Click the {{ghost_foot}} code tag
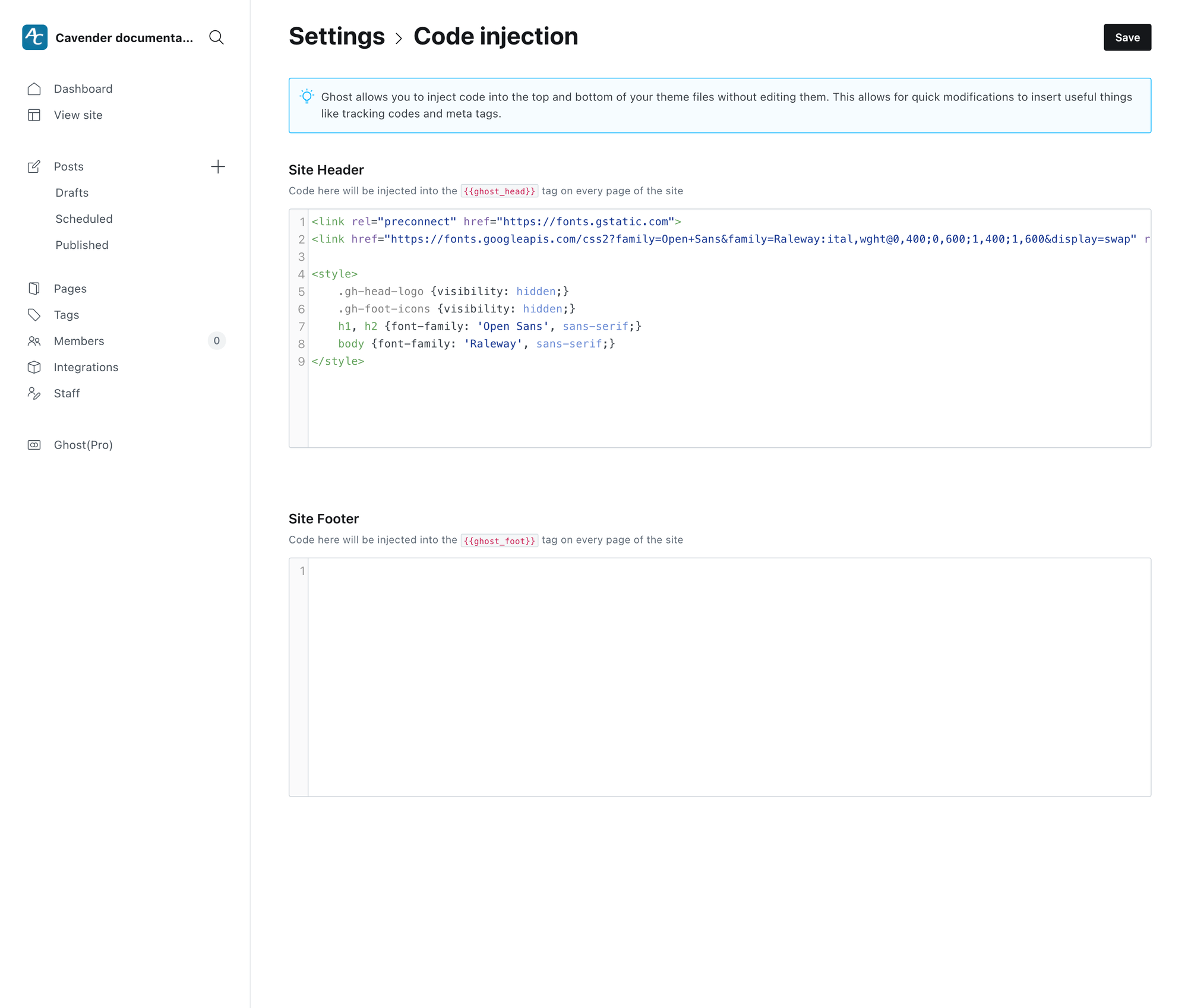The height and width of the screenshot is (1008, 1188). 500,541
